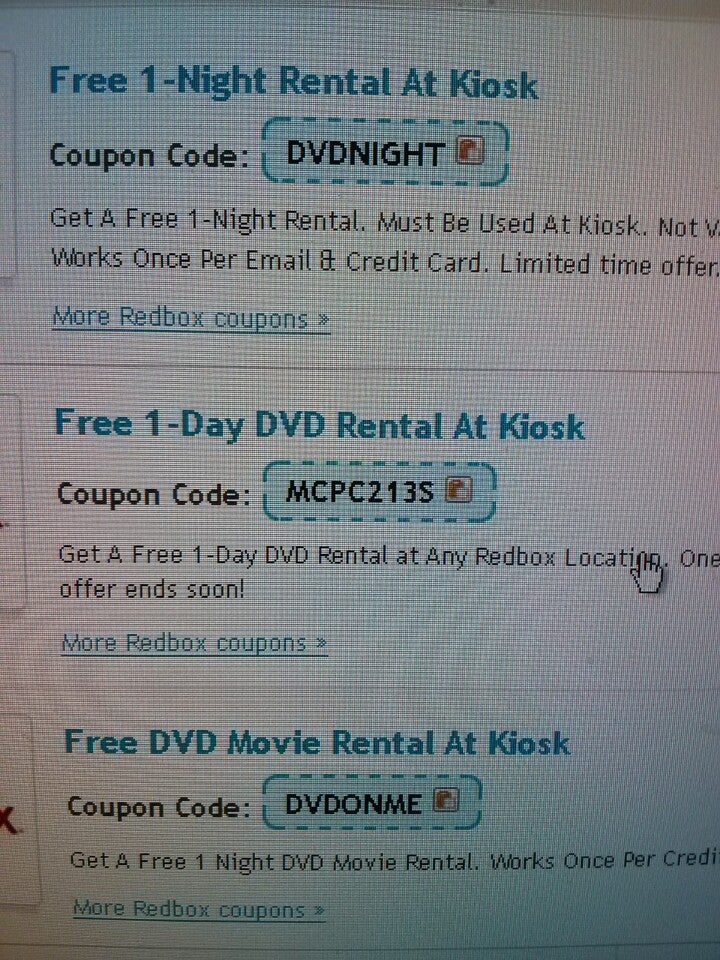Viewport: 720px width, 960px height.
Task: Follow More Redbox coupons link under DVDNIGHT
Action: [x=191, y=318]
